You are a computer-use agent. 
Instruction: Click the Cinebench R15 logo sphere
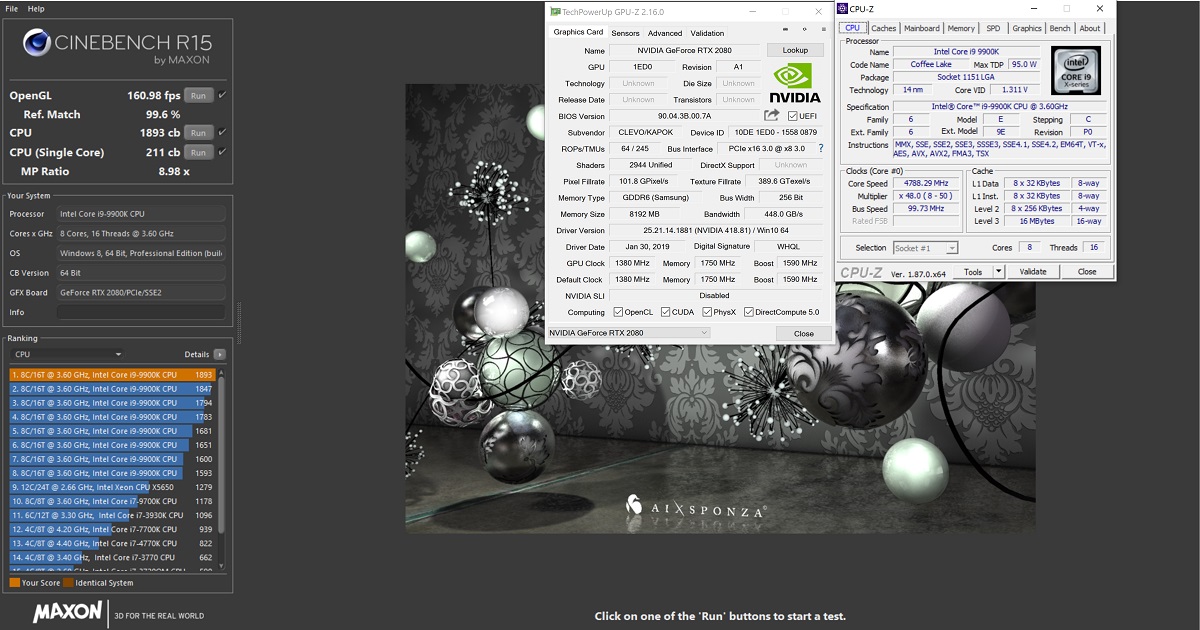[x=37, y=43]
